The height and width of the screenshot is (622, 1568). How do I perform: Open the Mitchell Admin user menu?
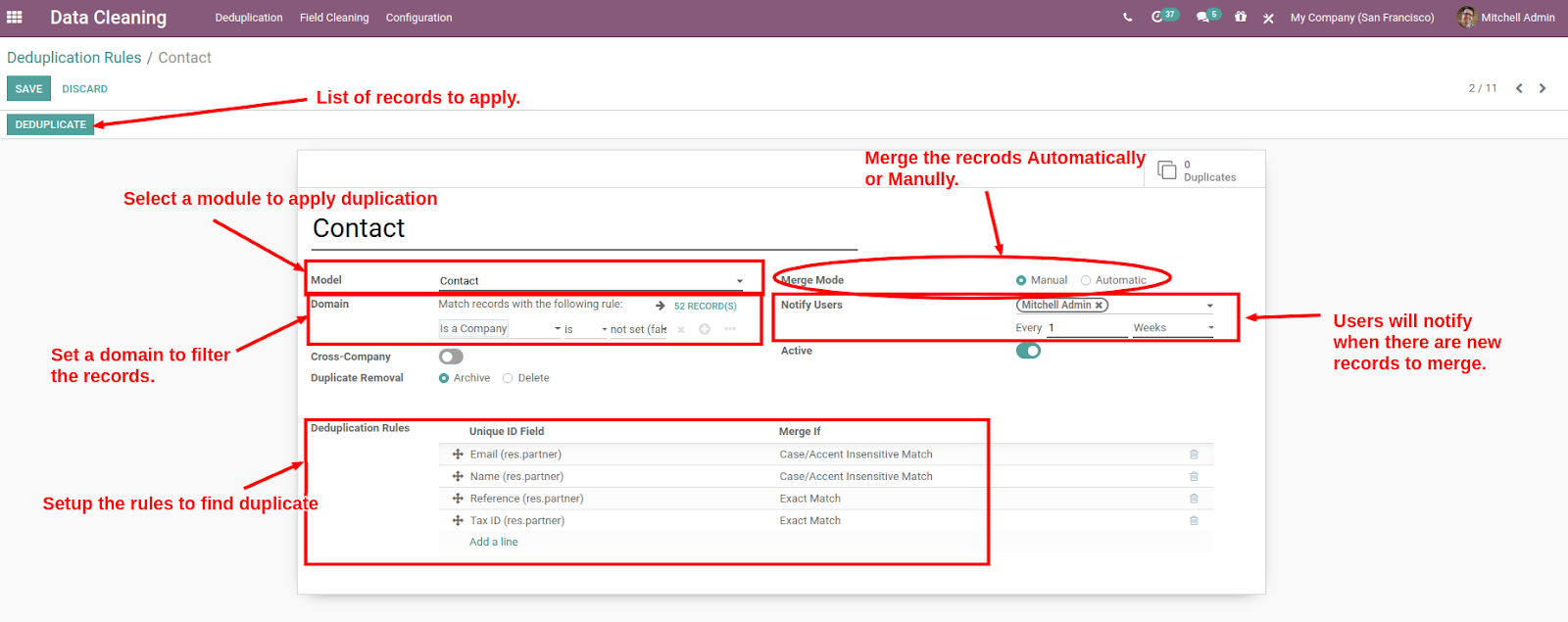tap(1506, 18)
